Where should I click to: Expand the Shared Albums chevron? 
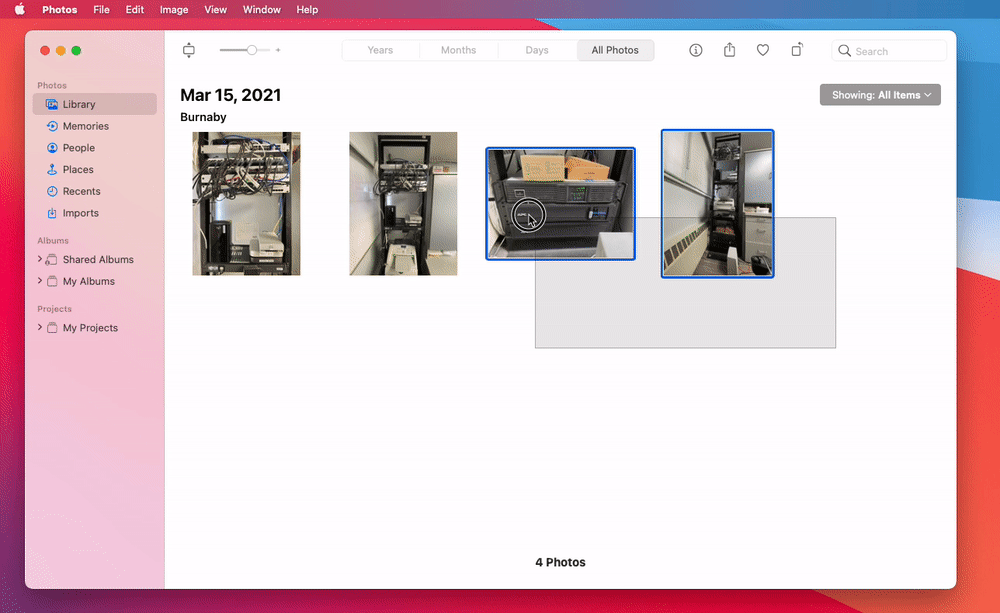pos(40,259)
